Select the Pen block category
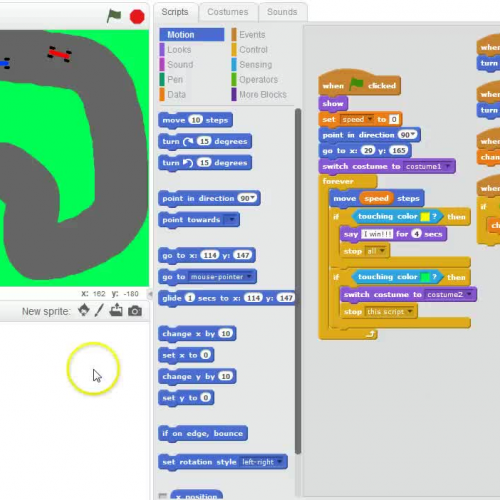 (175, 80)
